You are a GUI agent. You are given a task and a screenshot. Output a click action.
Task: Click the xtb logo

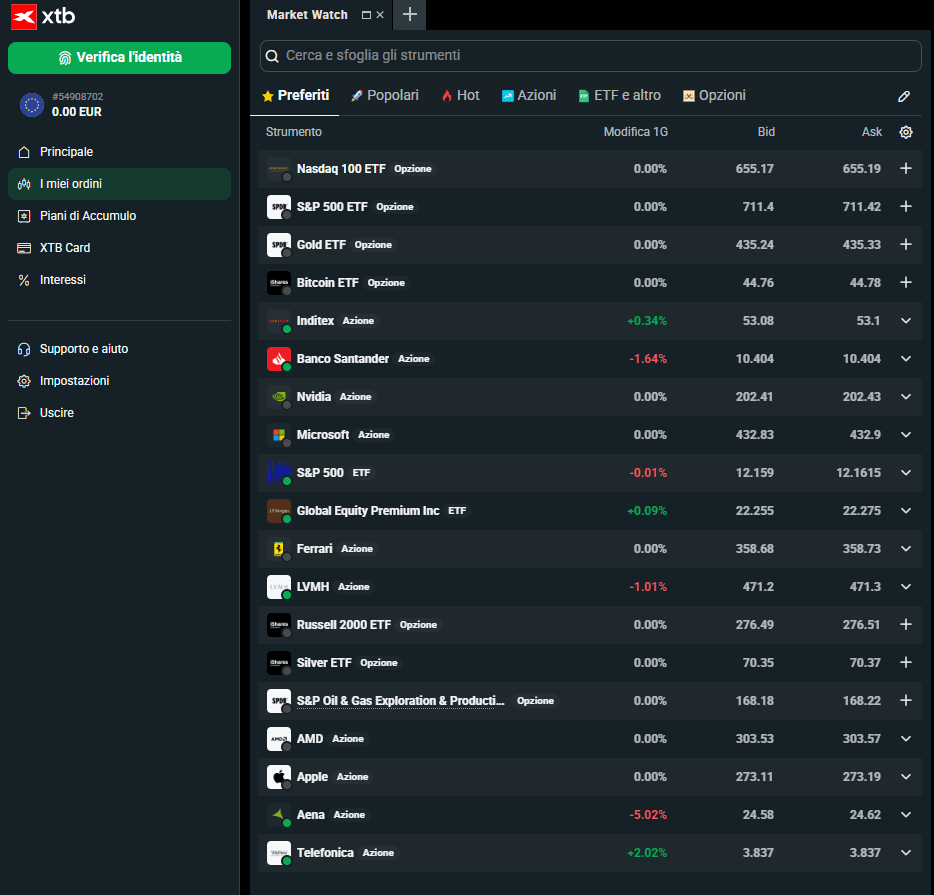coord(43,16)
